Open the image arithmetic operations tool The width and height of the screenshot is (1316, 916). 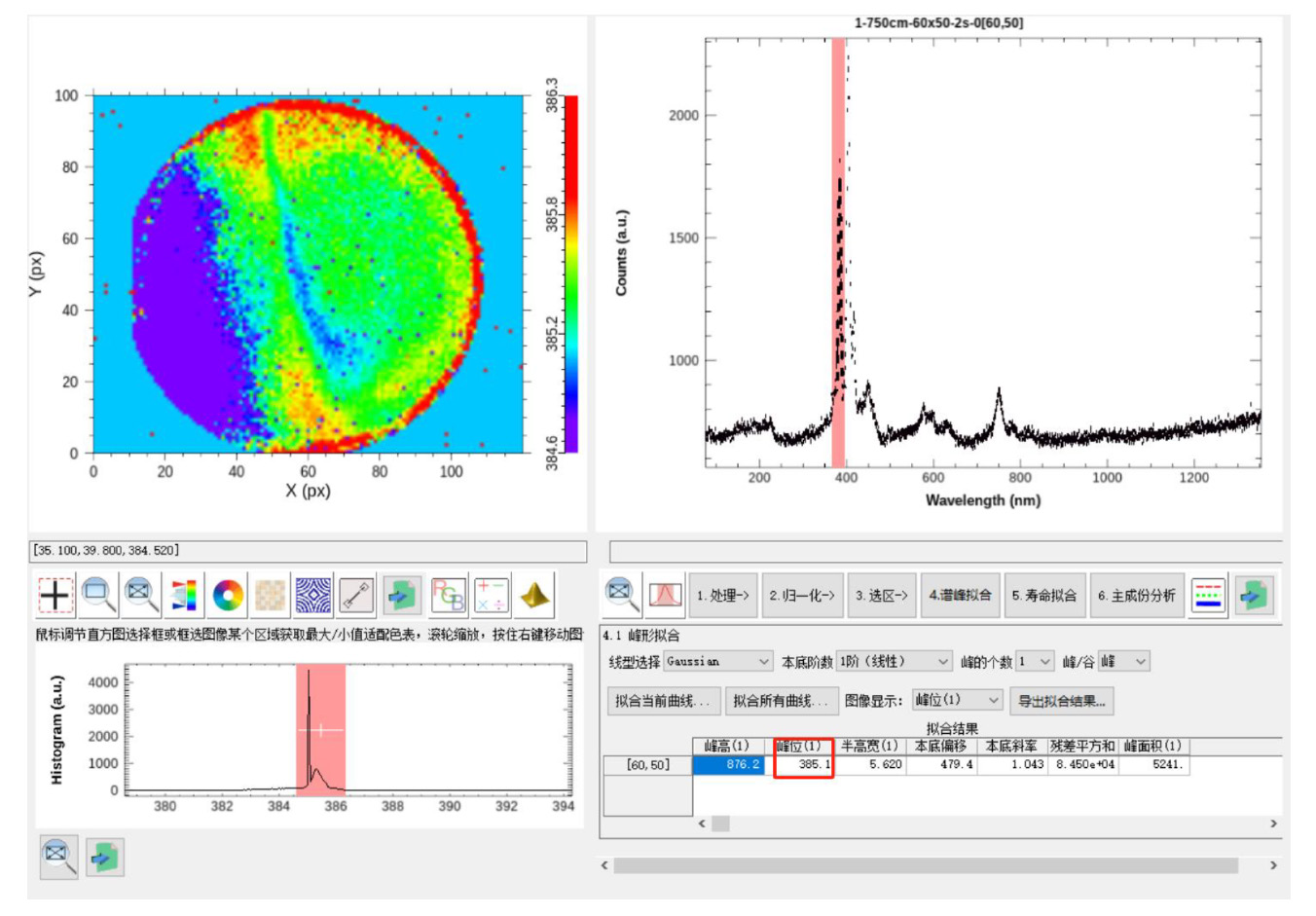click(490, 594)
